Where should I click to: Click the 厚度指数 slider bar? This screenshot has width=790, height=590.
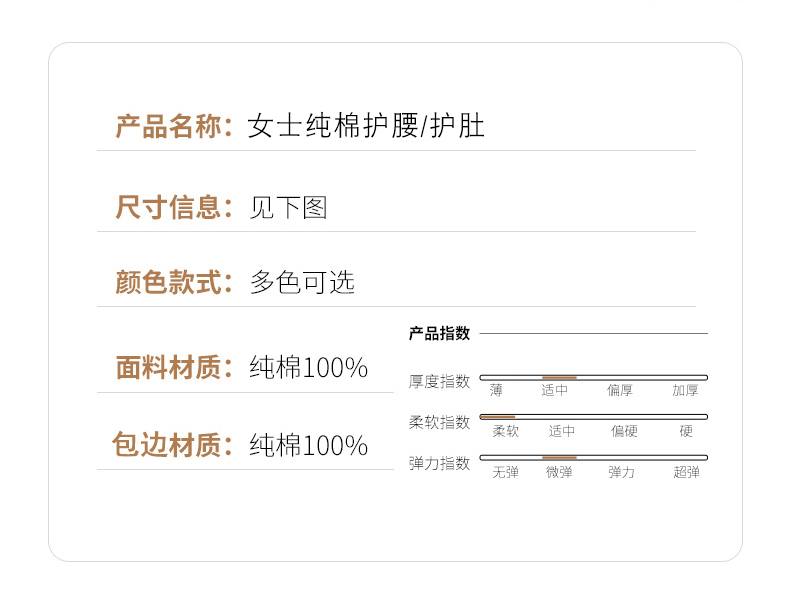[x=594, y=377]
